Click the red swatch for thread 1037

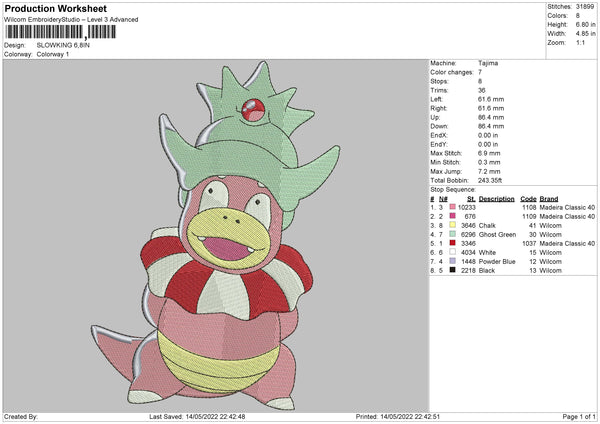pos(453,243)
